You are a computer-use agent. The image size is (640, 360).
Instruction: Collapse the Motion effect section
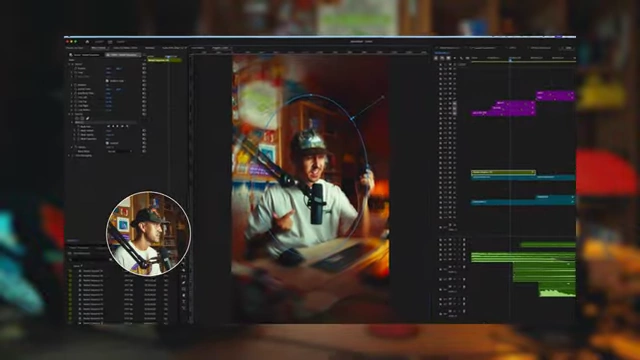pos(69,64)
